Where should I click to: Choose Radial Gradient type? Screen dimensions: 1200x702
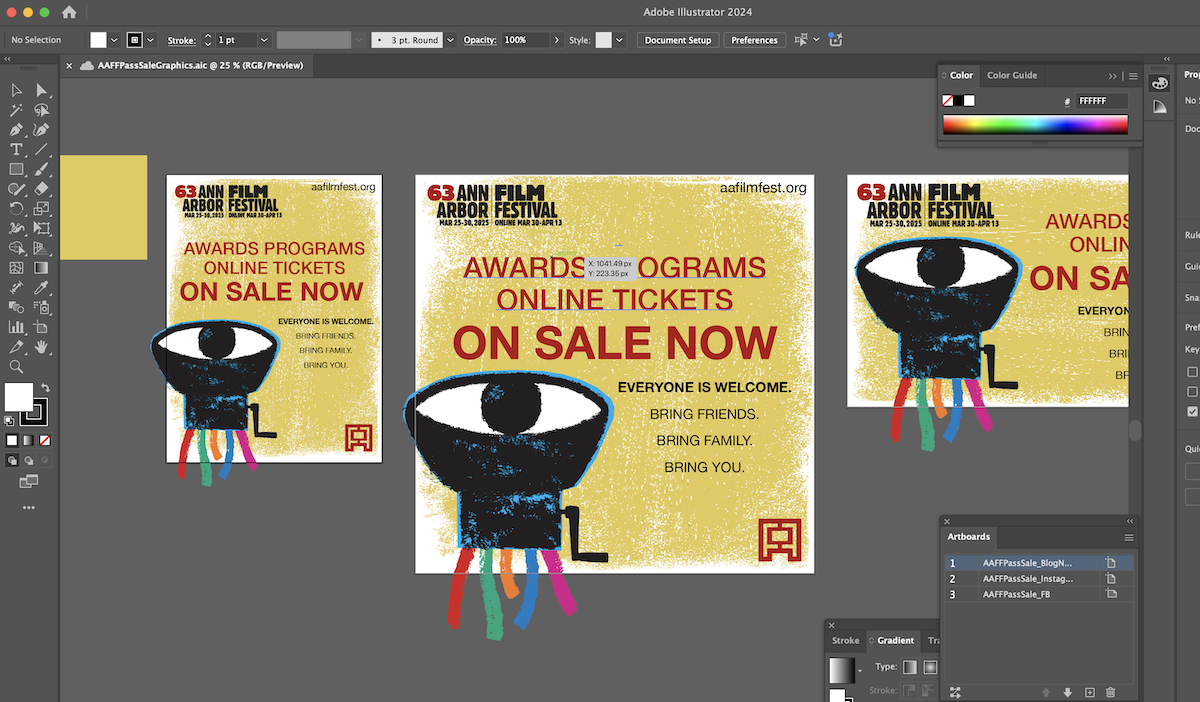tap(930, 667)
